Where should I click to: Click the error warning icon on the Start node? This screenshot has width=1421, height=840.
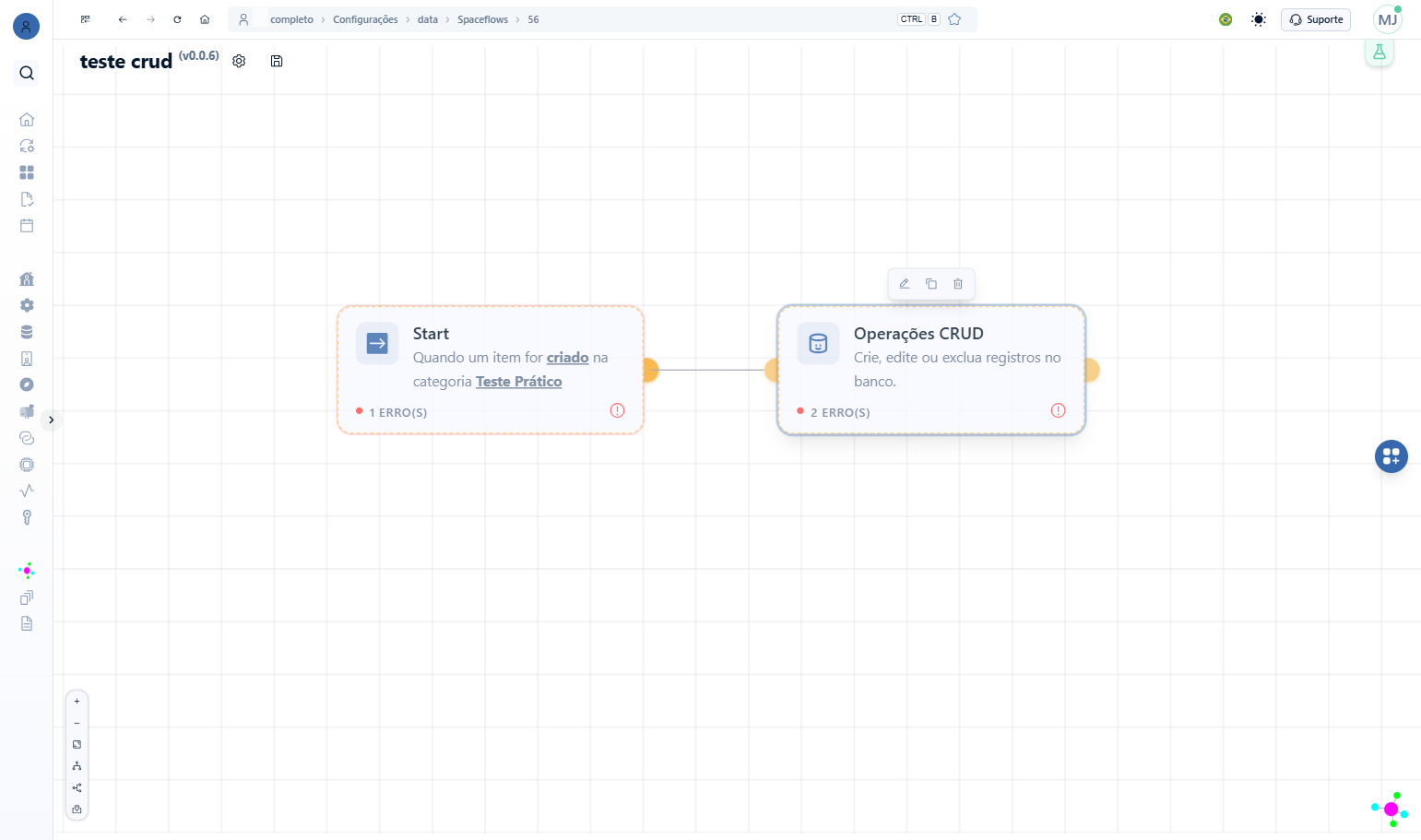pyautogui.click(x=618, y=410)
